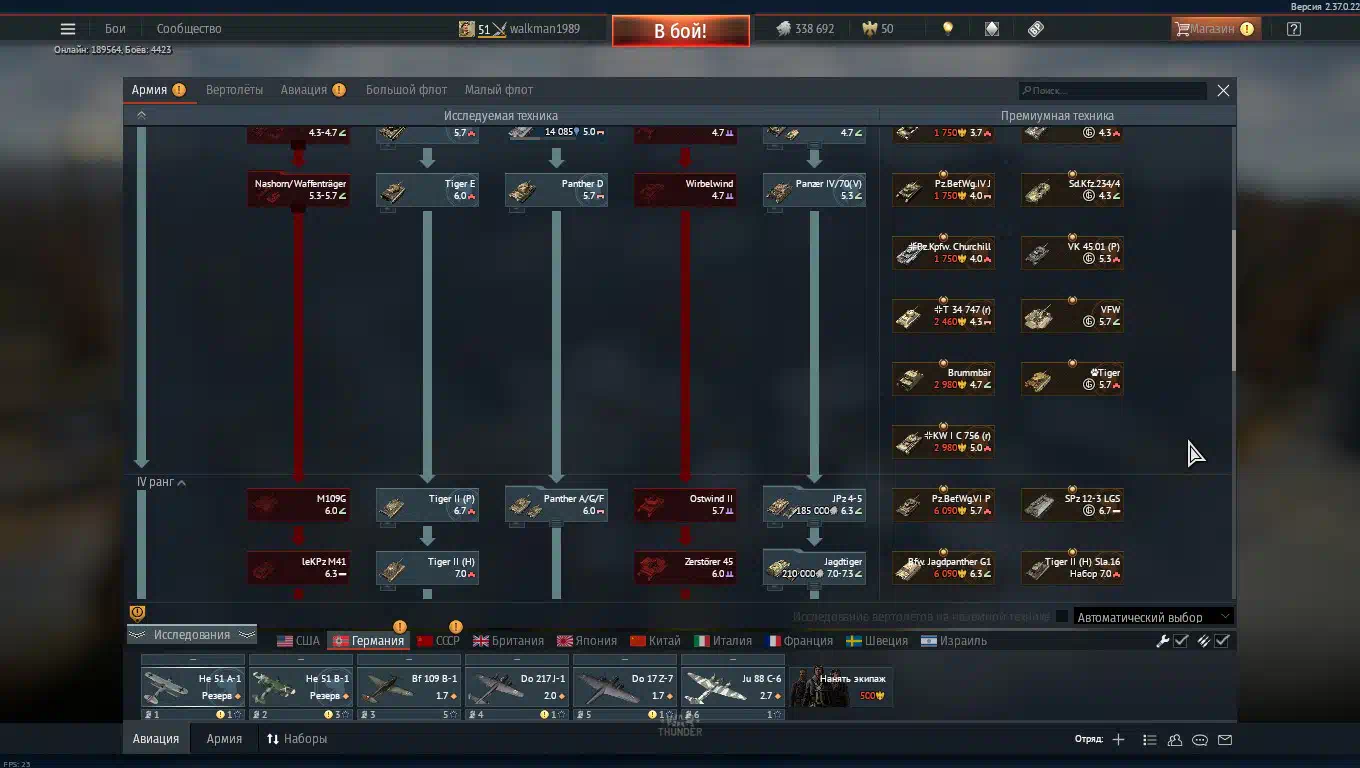Select Британия nation tab
This screenshot has height=768, width=1360.
(x=509, y=641)
